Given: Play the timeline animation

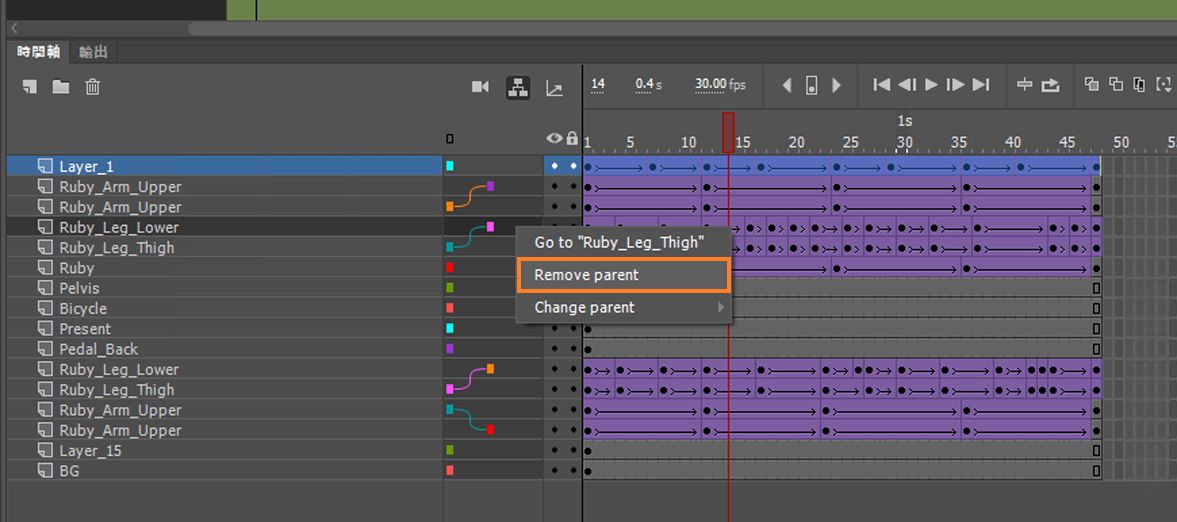Looking at the screenshot, I should (x=932, y=85).
